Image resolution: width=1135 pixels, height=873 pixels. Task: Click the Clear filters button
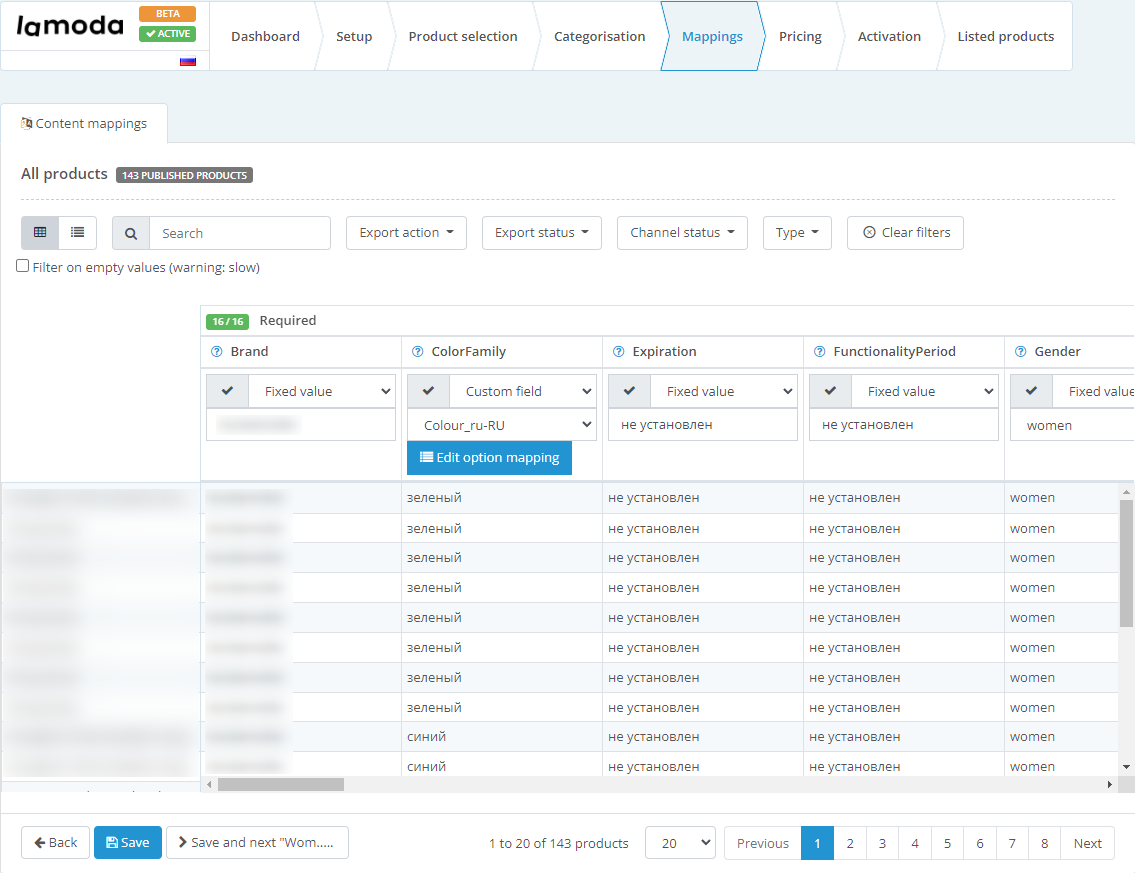coord(906,232)
